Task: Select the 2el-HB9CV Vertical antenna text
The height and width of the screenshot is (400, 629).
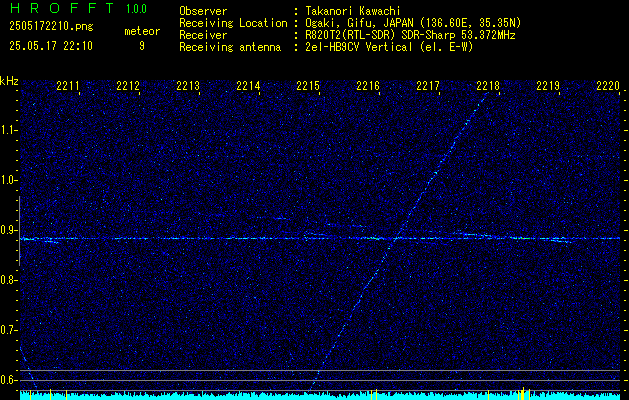Action: click(x=389, y=47)
